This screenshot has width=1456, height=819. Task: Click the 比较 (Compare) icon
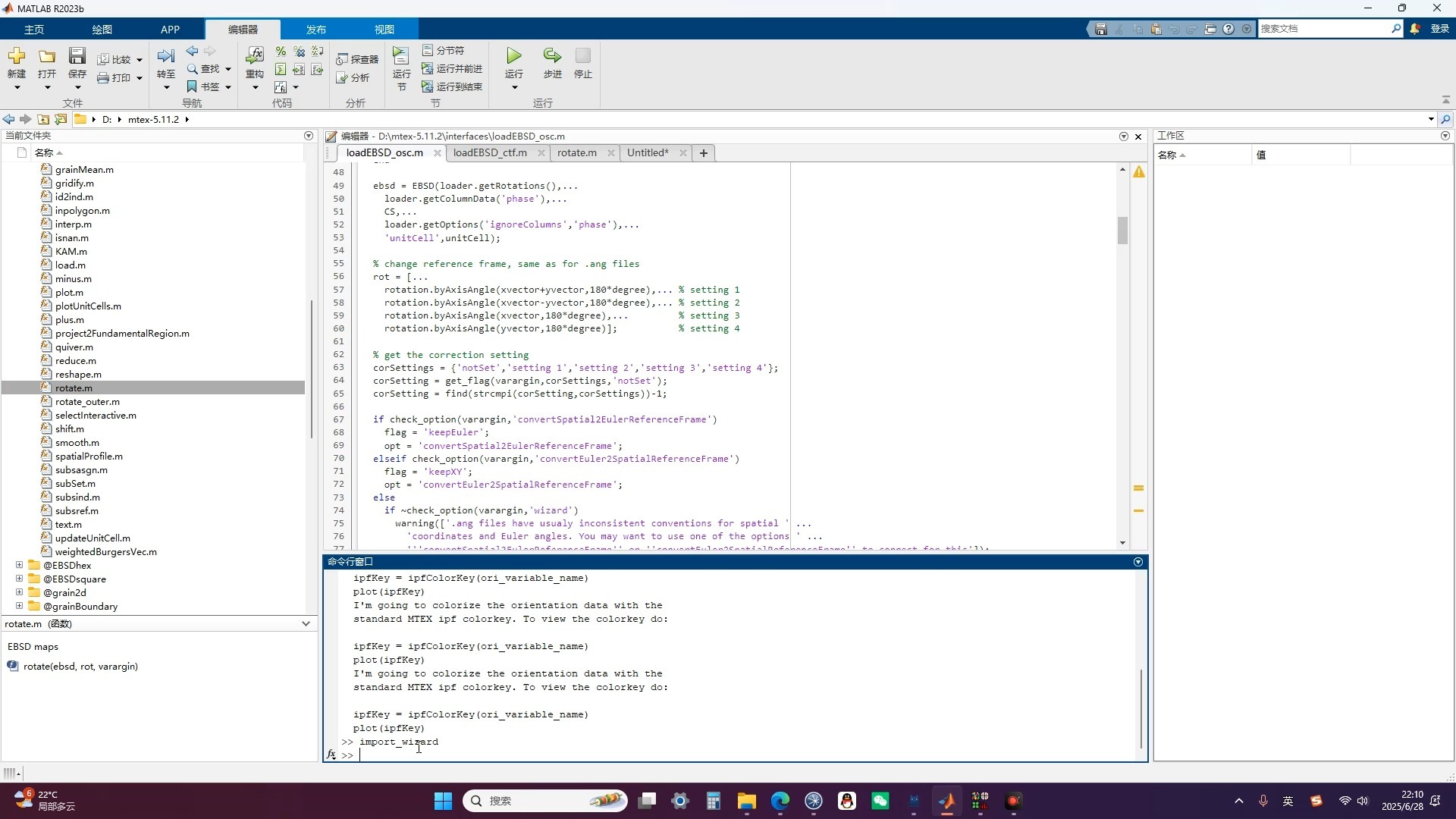tap(104, 59)
